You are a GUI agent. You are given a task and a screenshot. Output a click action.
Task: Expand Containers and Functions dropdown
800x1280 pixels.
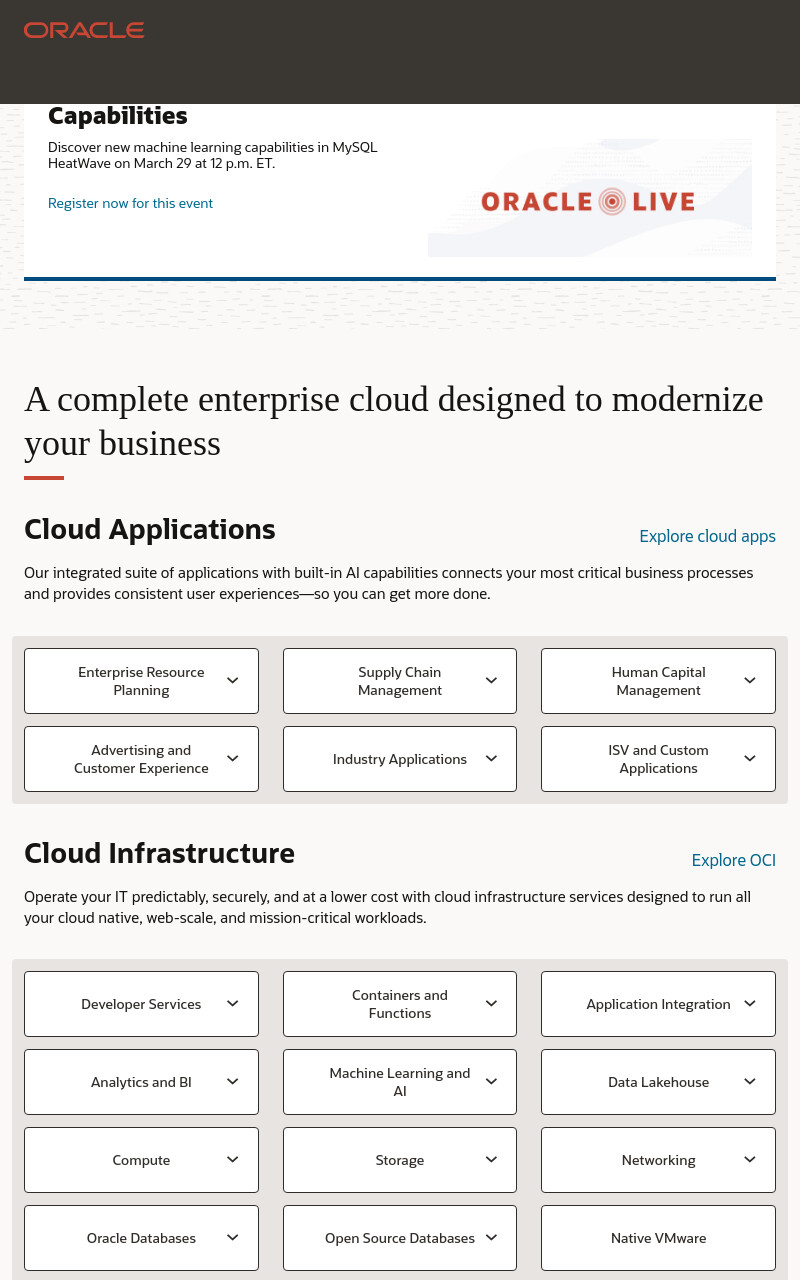point(400,1004)
